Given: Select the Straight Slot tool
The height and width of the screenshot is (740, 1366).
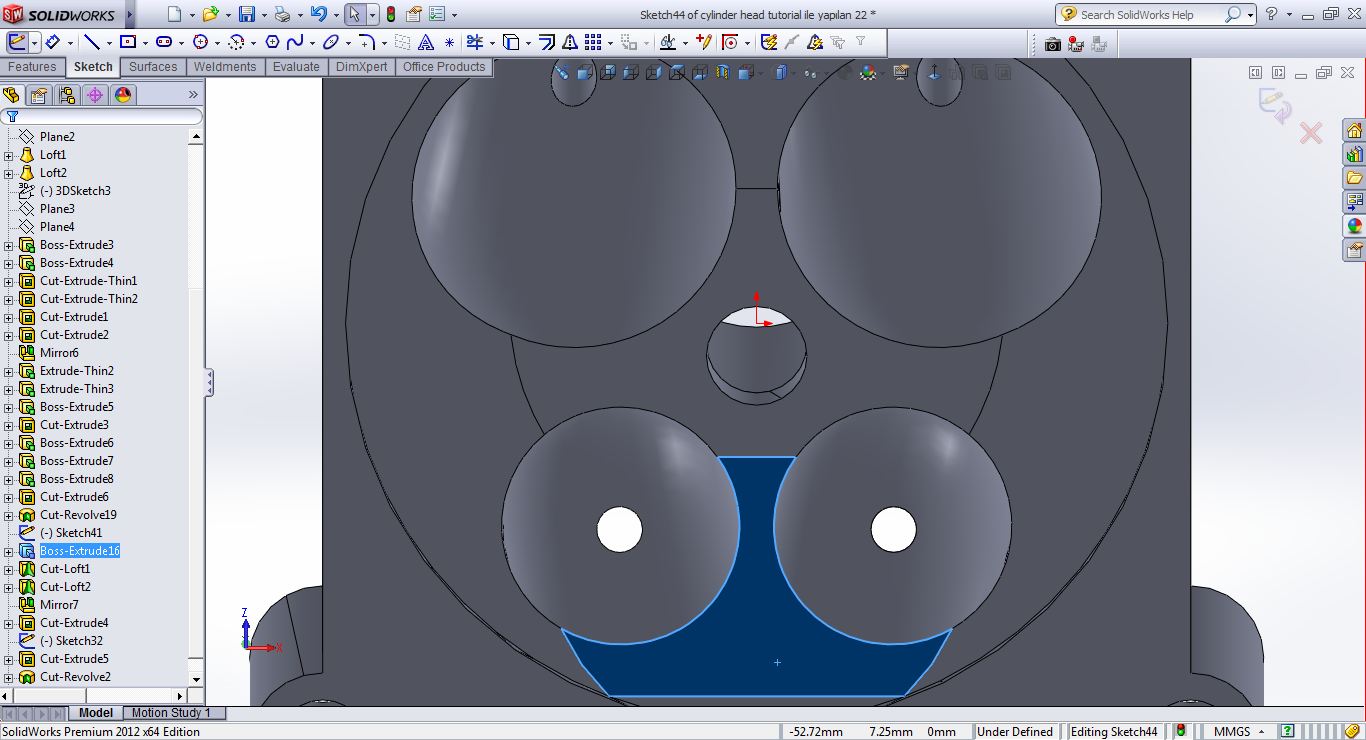Looking at the screenshot, I should [x=164, y=42].
